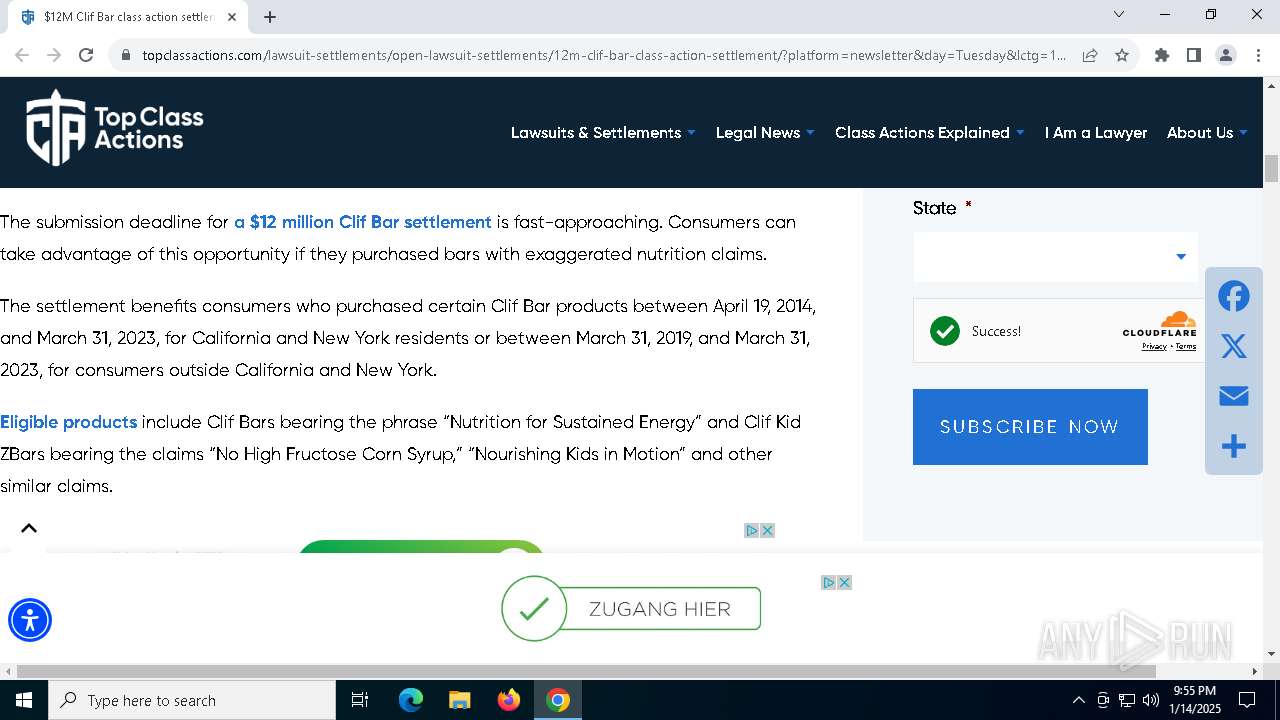Open a new browser tab
The width and height of the screenshot is (1280, 720).
pos(270,17)
